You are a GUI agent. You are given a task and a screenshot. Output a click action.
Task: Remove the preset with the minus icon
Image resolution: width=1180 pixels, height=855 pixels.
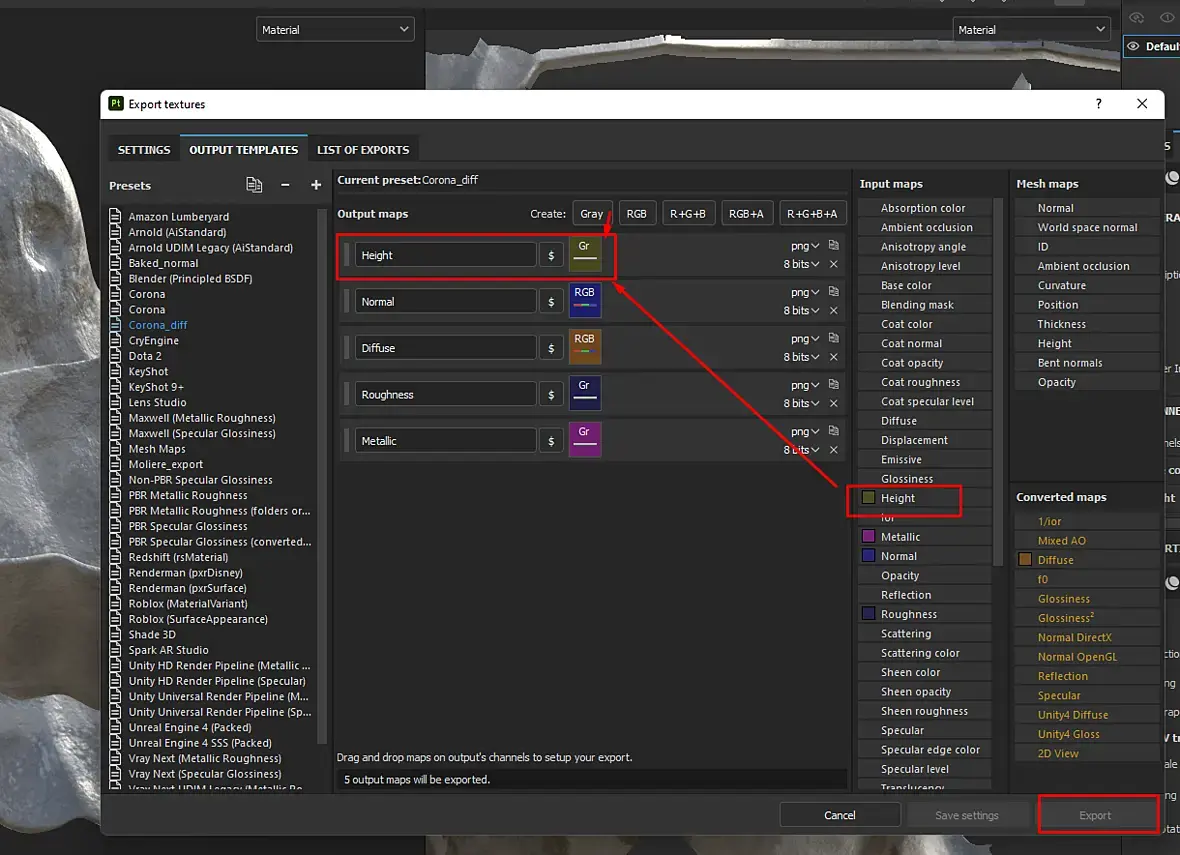[285, 185]
